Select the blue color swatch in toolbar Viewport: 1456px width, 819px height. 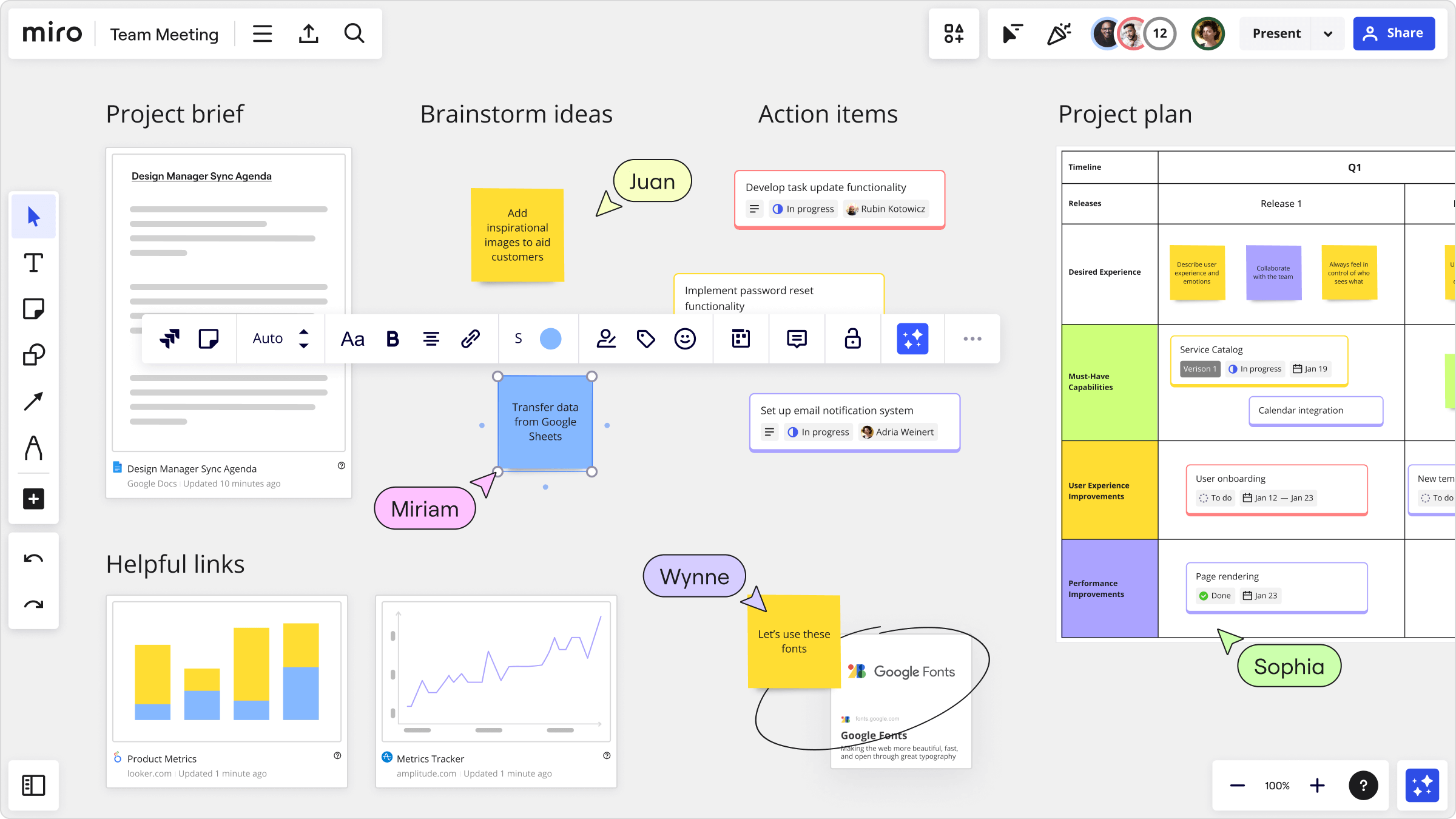tap(550, 339)
